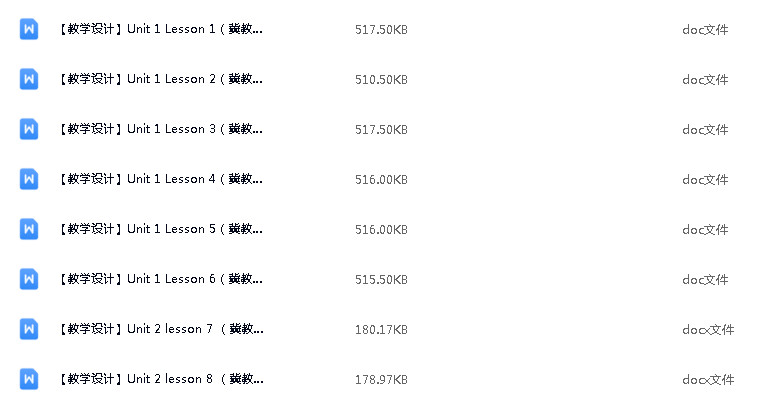Open the Unit 1 Lesson 5 file name

coord(161,229)
